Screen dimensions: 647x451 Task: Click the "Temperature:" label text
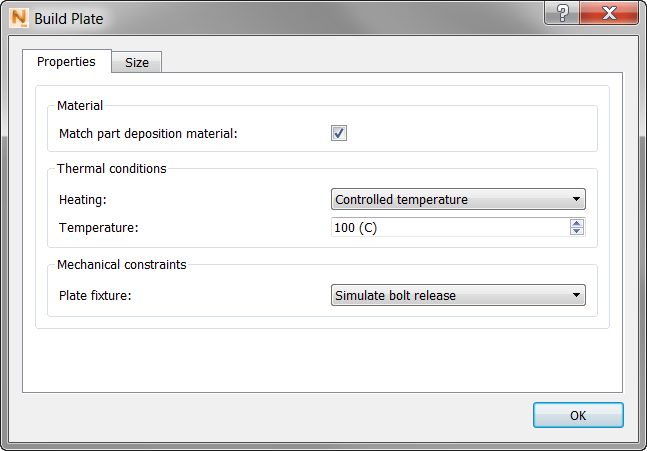98,227
